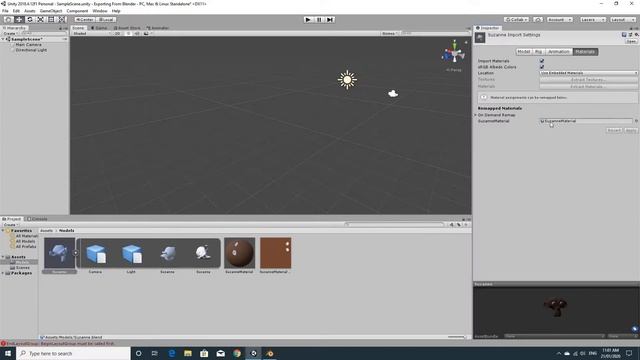Open the Inspector gear settings menu

(x=636, y=35)
